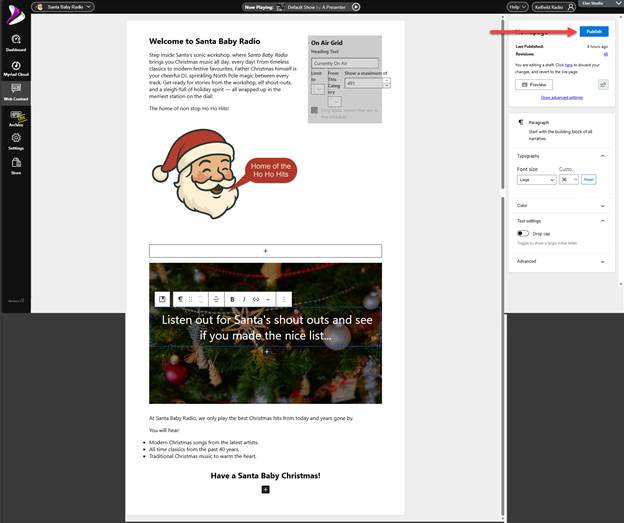Collapse the Typography panel
This screenshot has width=624, height=523.
(603, 156)
